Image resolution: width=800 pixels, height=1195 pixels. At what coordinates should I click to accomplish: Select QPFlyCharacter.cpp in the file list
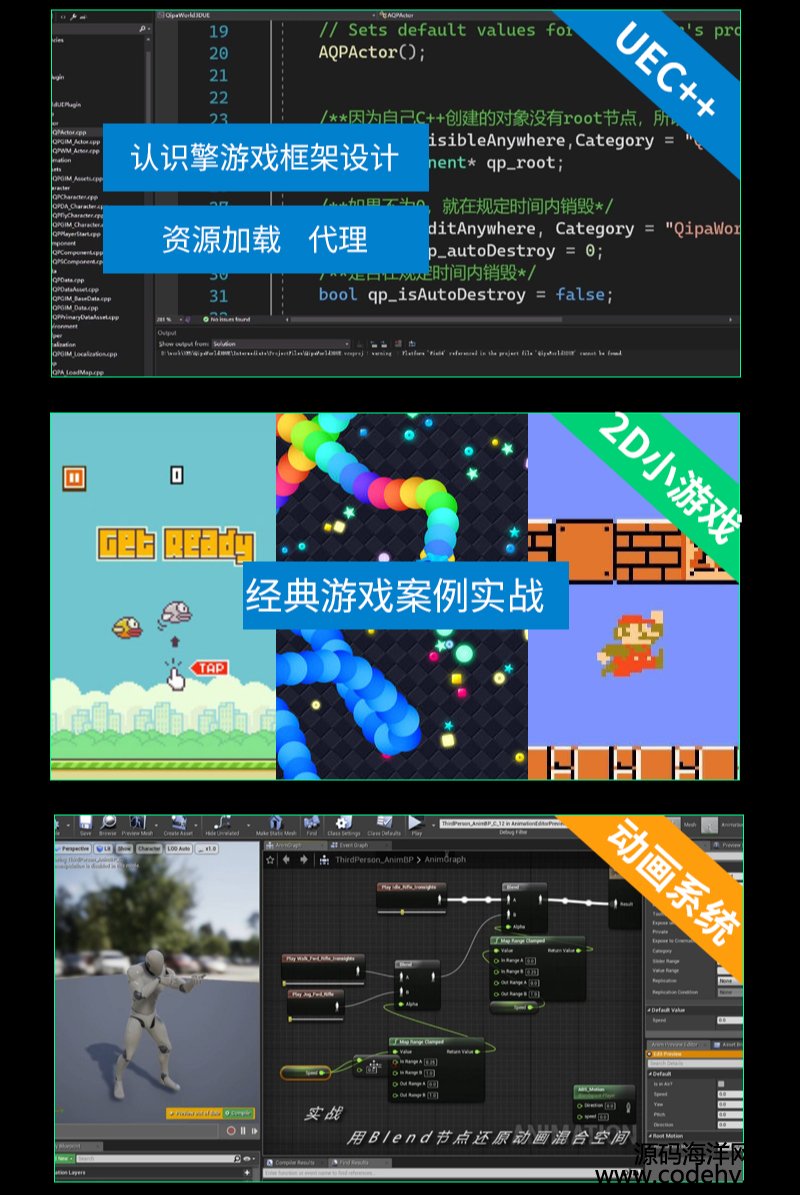point(78,216)
